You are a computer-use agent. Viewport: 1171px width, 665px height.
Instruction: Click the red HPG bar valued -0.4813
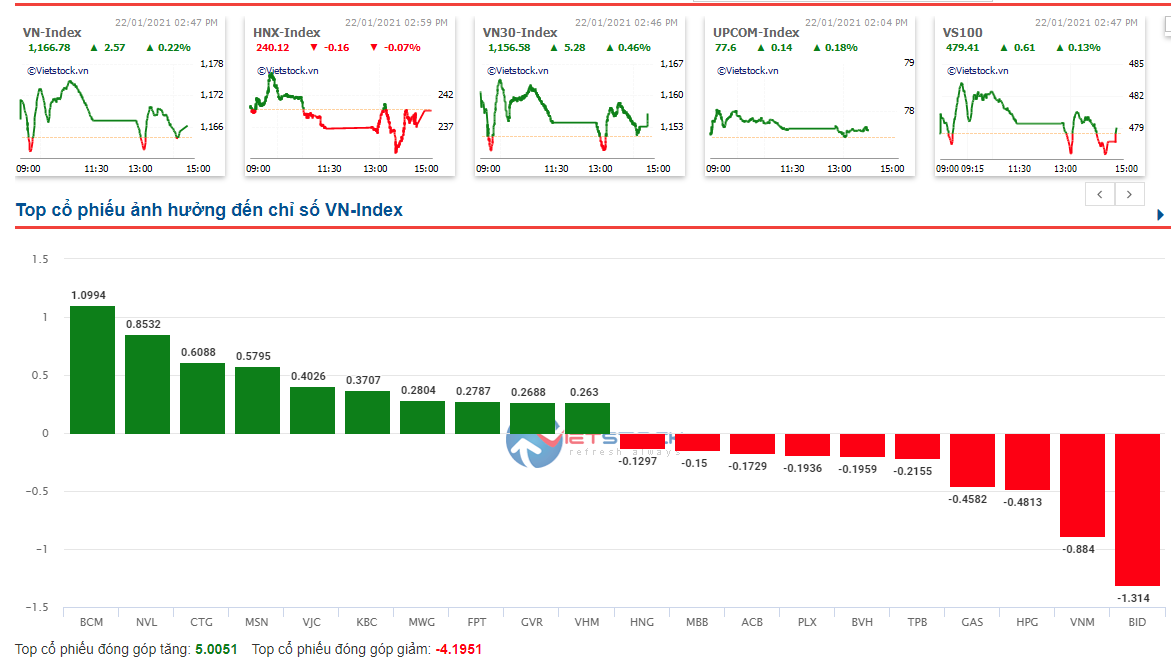click(1027, 461)
